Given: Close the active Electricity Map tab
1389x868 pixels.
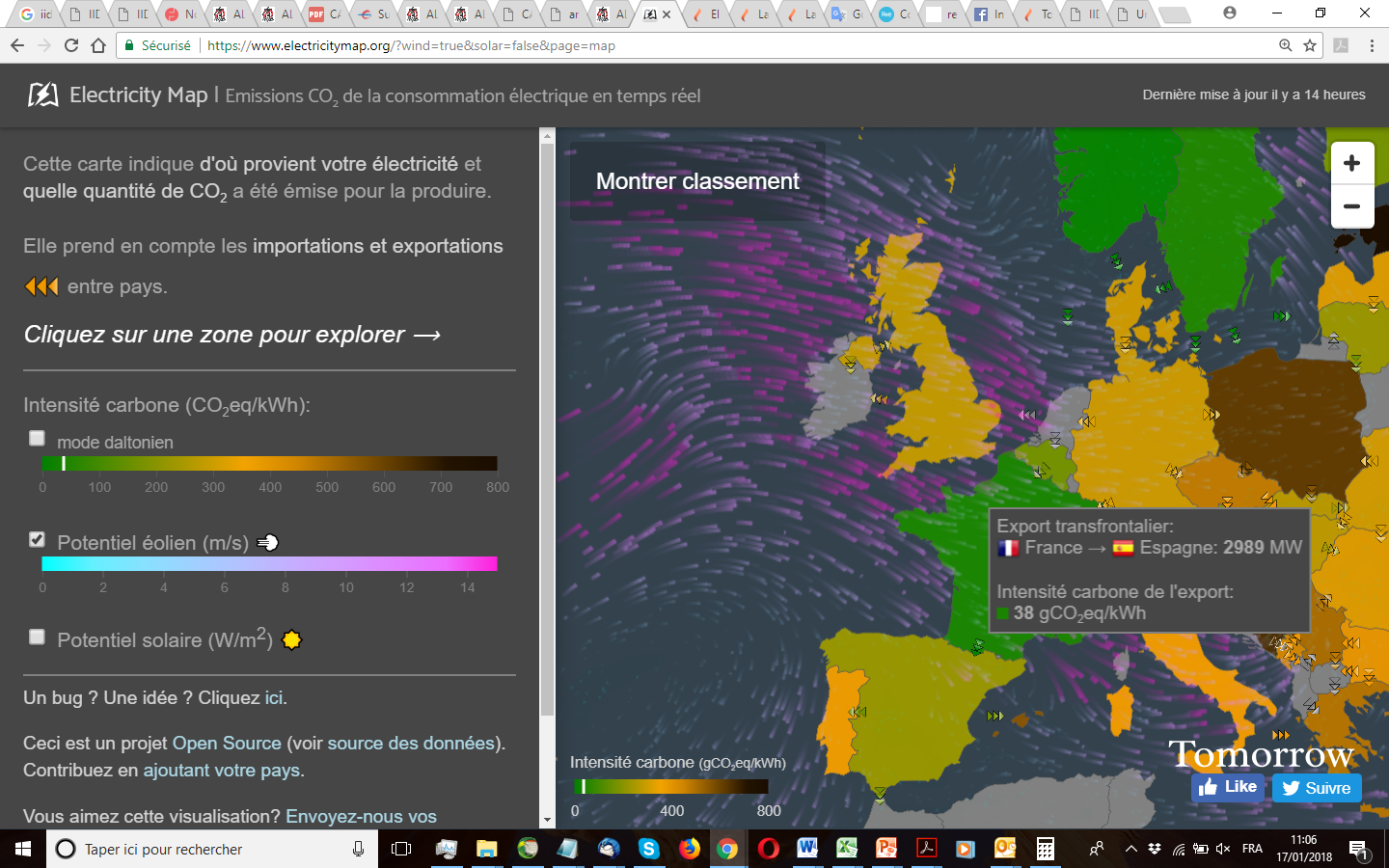Looking at the screenshot, I should (x=667, y=14).
